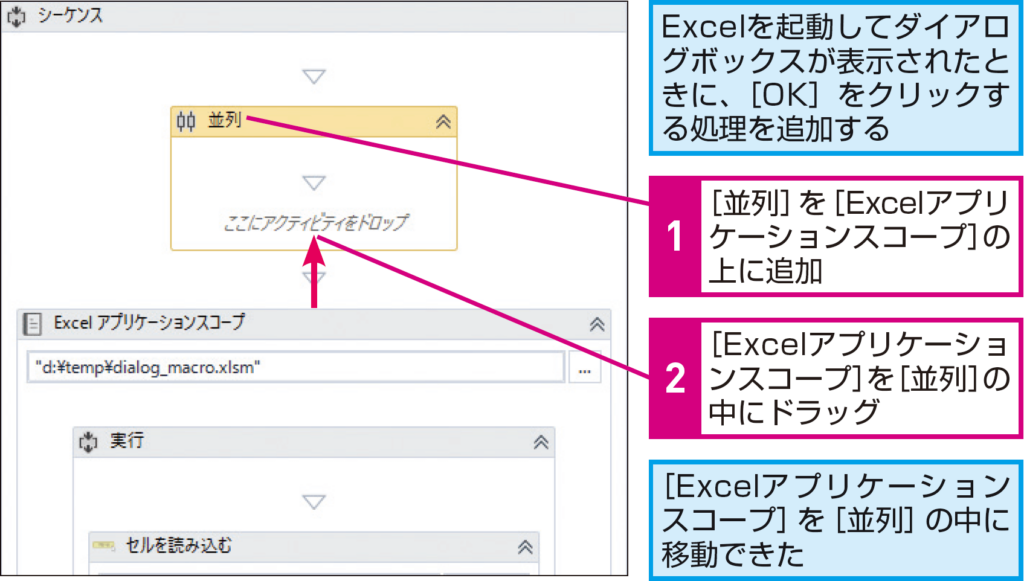The height and width of the screenshot is (581, 1024).
Task: Click the Parallel (並列) activity icon
Action: [186, 121]
